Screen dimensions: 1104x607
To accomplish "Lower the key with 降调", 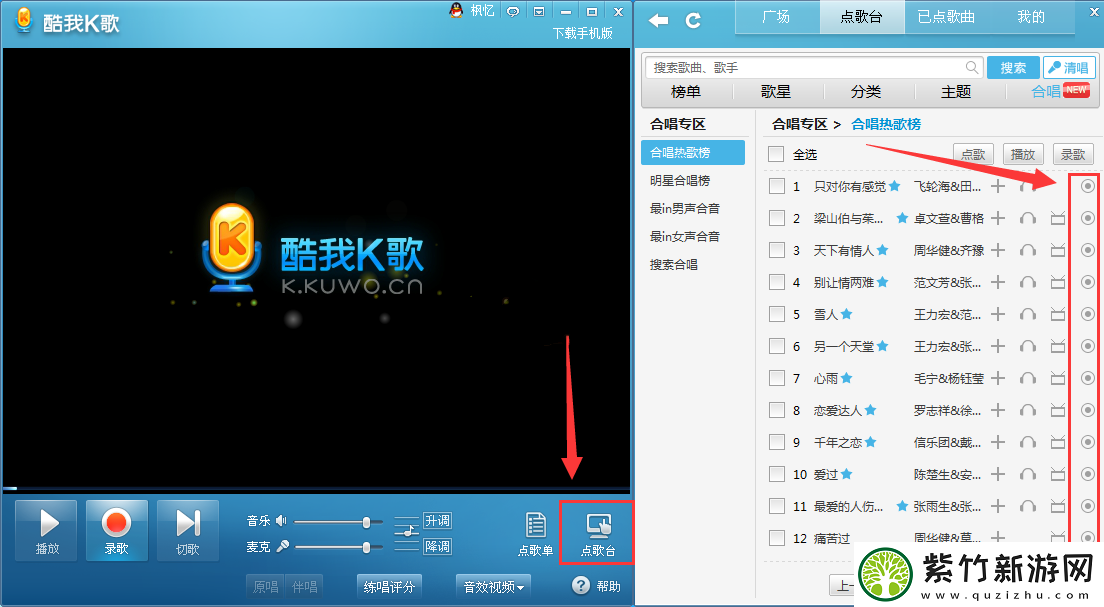I will (x=437, y=546).
